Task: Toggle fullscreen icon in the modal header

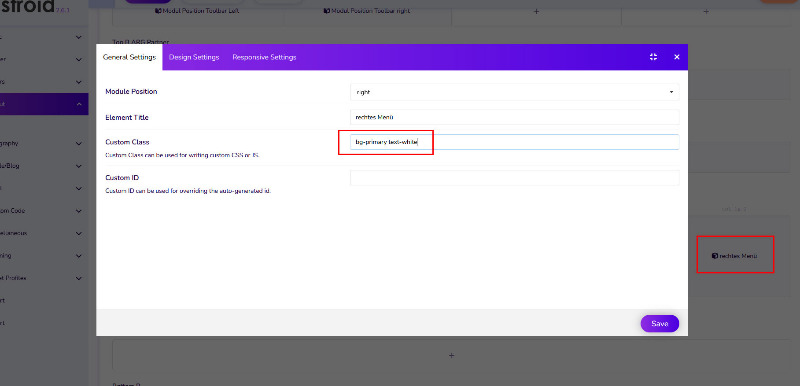Action: click(x=653, y=57)
